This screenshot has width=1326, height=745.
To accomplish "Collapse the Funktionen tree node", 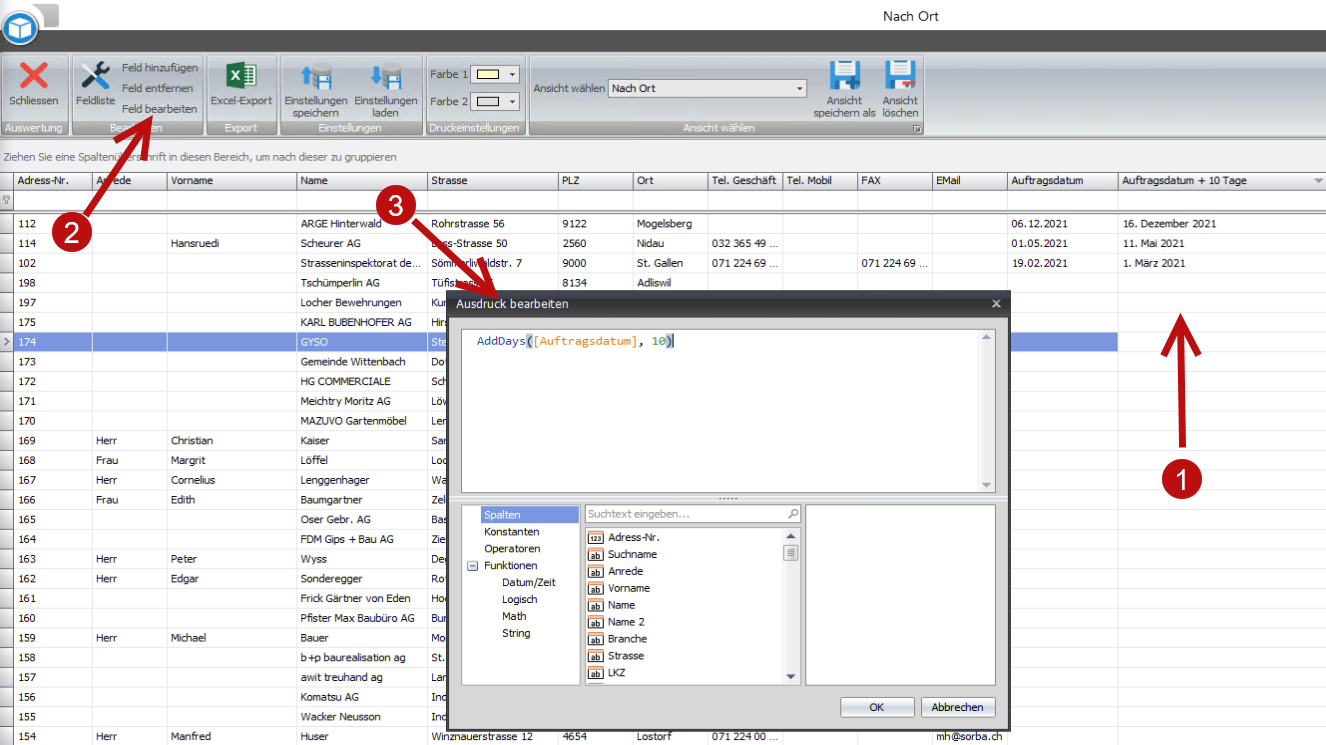I will pos(472,566).
